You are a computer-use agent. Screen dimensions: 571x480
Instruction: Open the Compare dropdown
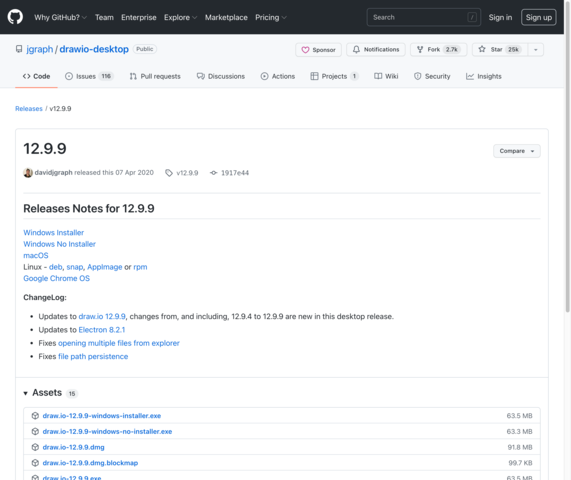[x=517, y=151]
